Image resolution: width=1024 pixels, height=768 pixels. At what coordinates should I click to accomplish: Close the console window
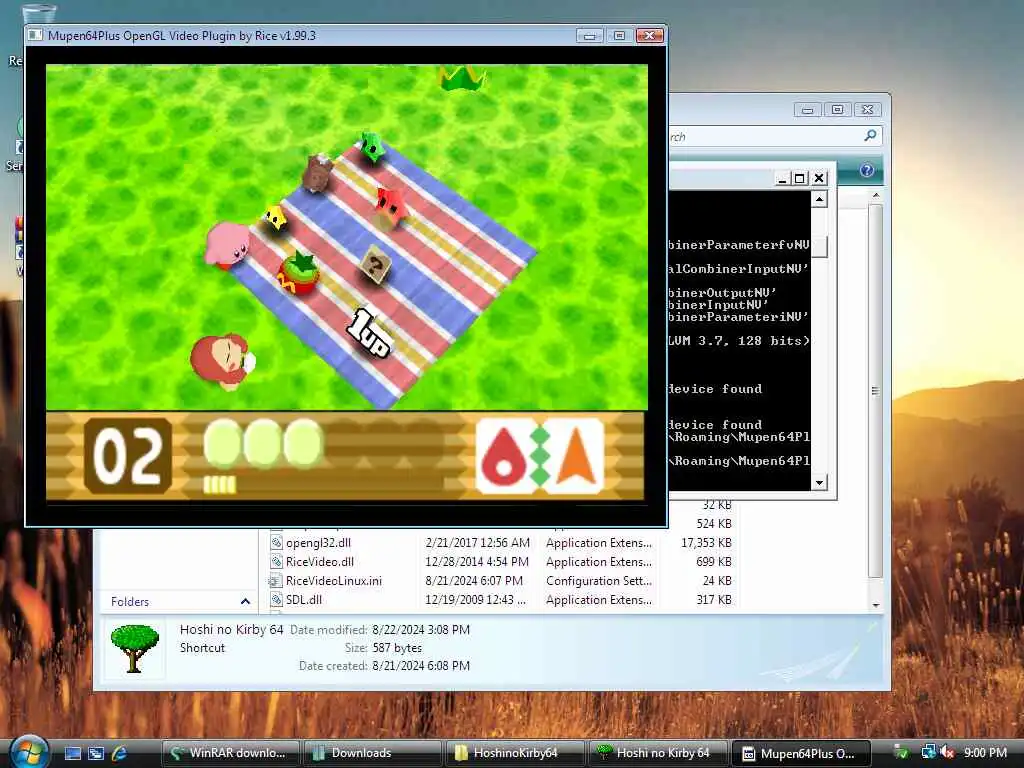820,178
